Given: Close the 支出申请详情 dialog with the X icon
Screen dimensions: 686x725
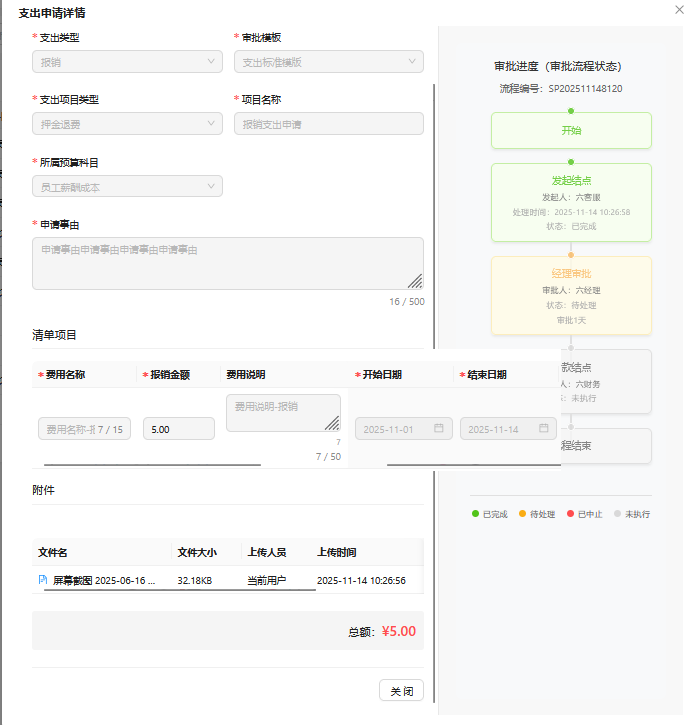Looking at the screenshot, I should coord(679,9).
